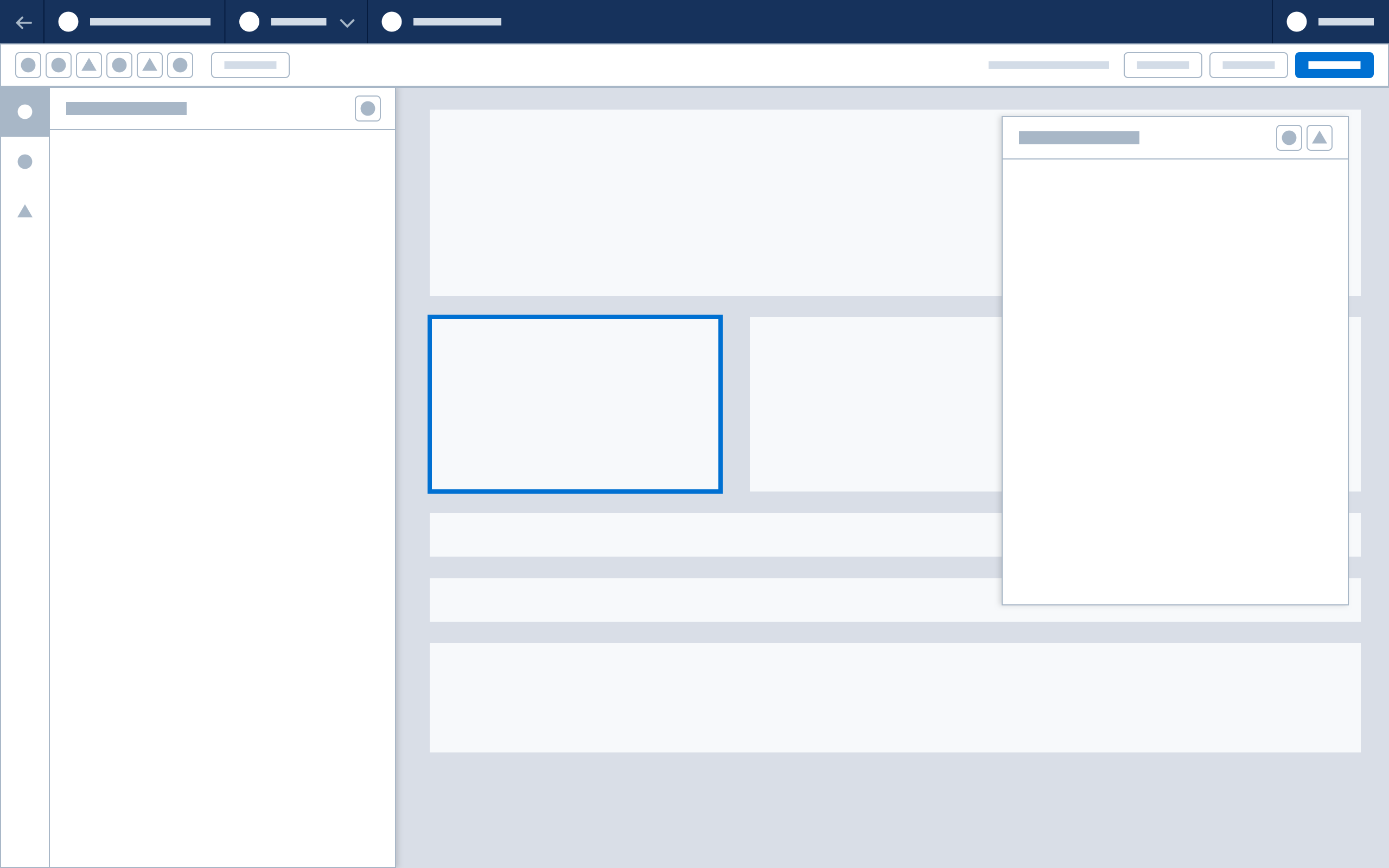Click the circle icon in the floating panel header
The height and width of the screenshot is (868, 1389).
[x=1290, y=138]
